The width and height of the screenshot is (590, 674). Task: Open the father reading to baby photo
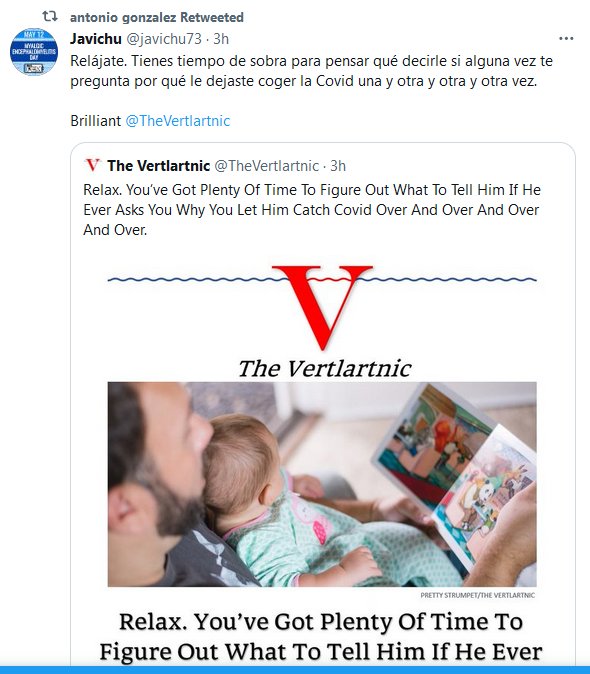pyautogui.click(x=322, y=484)
